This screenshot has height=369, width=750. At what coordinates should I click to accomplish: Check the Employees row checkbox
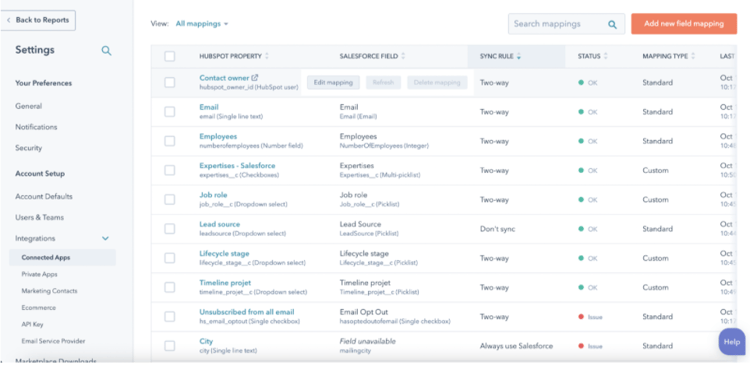point(170,141)
